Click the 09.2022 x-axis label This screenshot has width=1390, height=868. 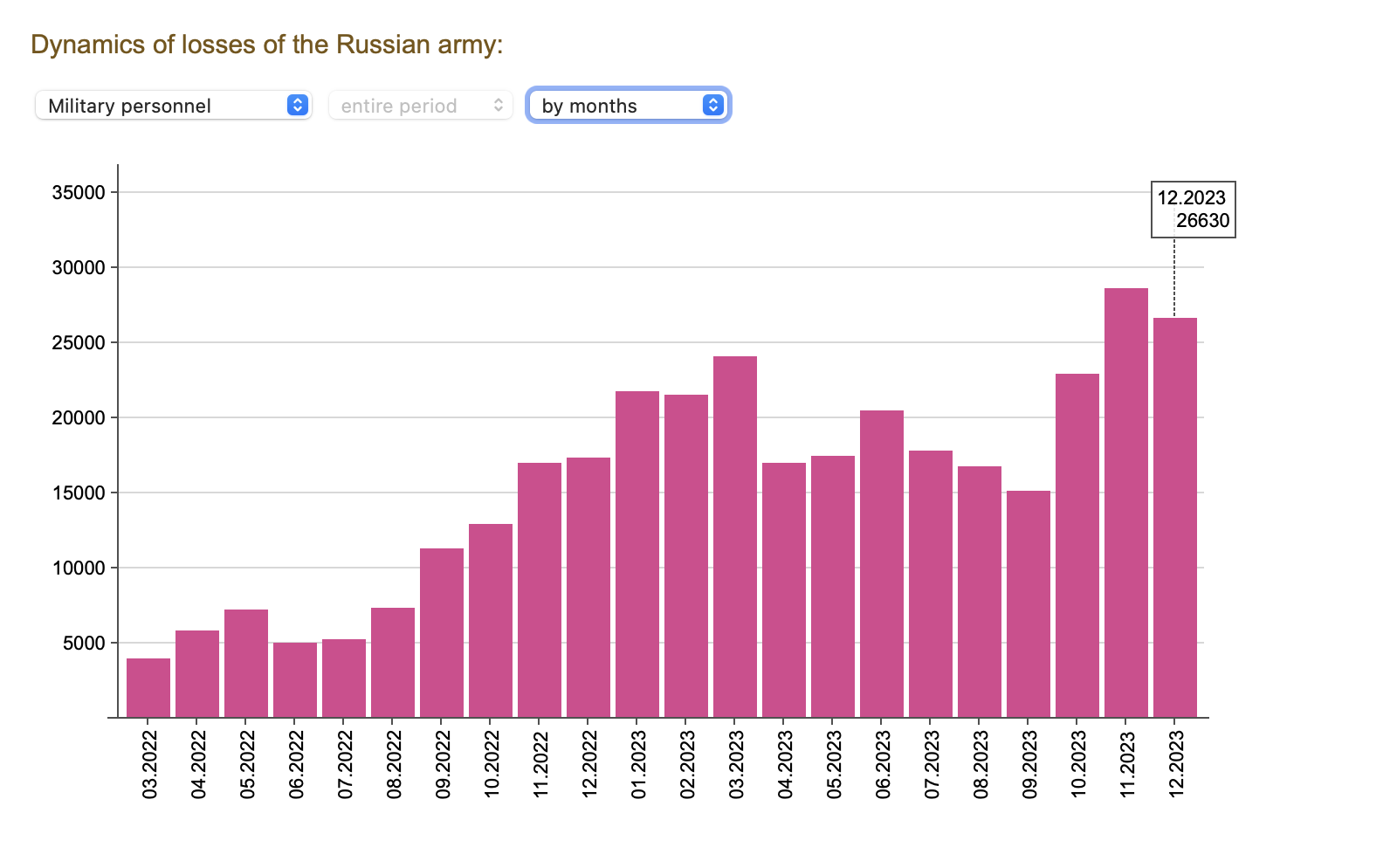(443, 765)
